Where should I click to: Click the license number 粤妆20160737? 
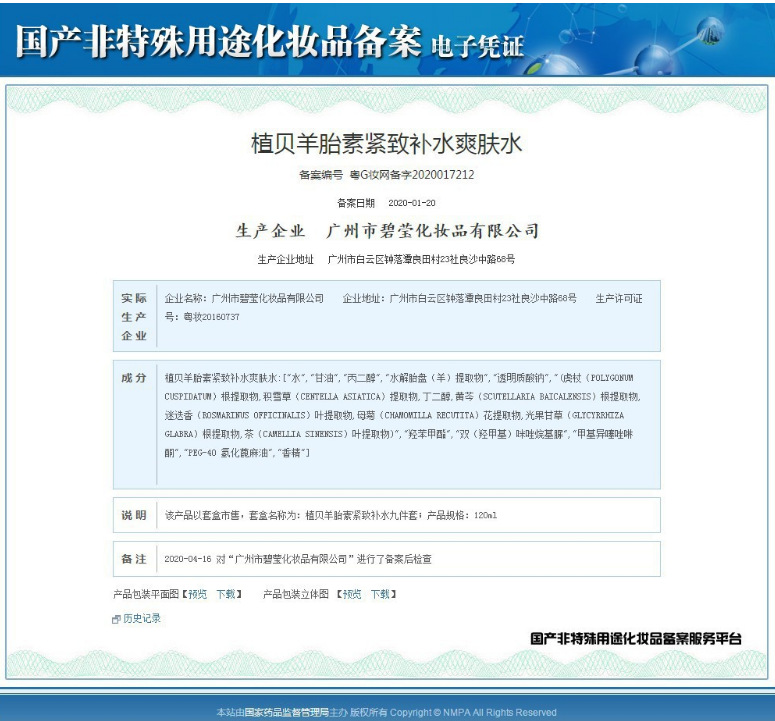click(x=212, y=317)
